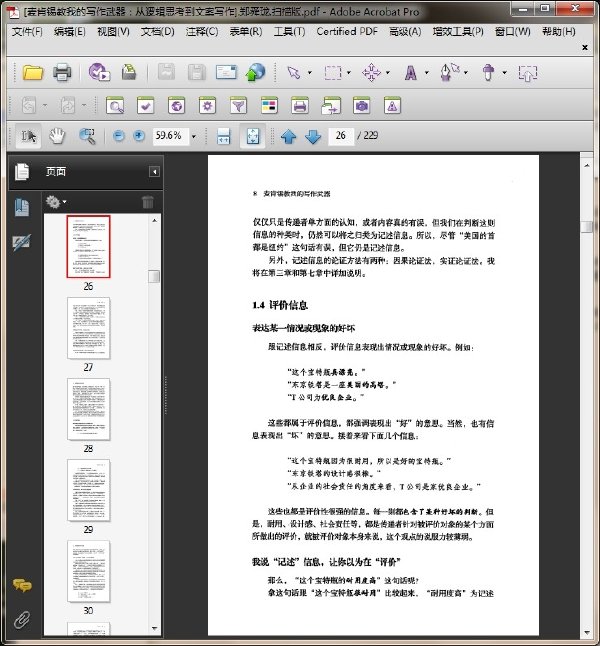Screen dimensions: 600x646
Task: Select page 30 thumbnail
Action: 89,571
